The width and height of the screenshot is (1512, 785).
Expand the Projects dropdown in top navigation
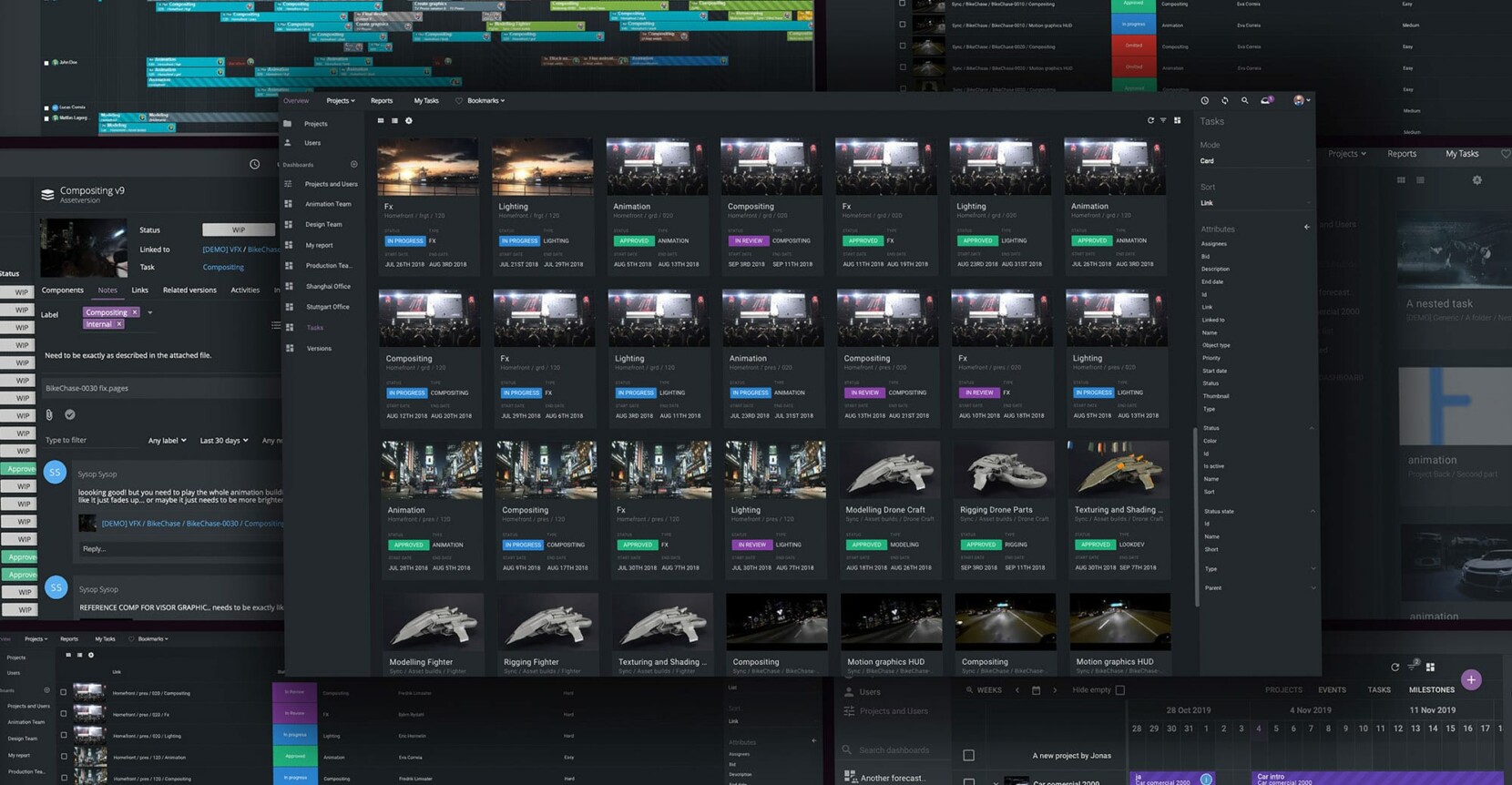click(x=341, y=101)
